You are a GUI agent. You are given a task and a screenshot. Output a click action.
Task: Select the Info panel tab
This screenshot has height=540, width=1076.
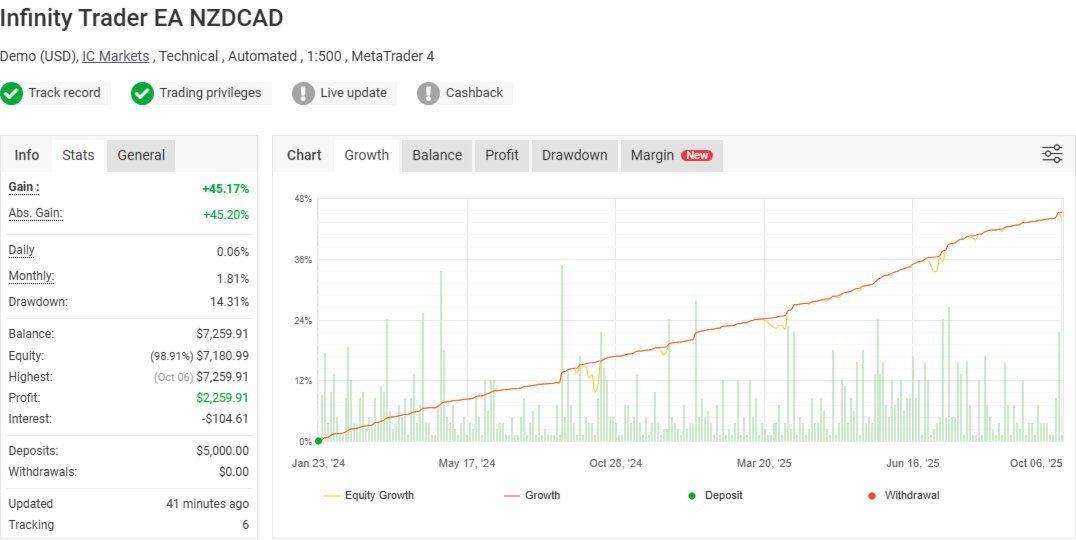[x=27, y=156]
